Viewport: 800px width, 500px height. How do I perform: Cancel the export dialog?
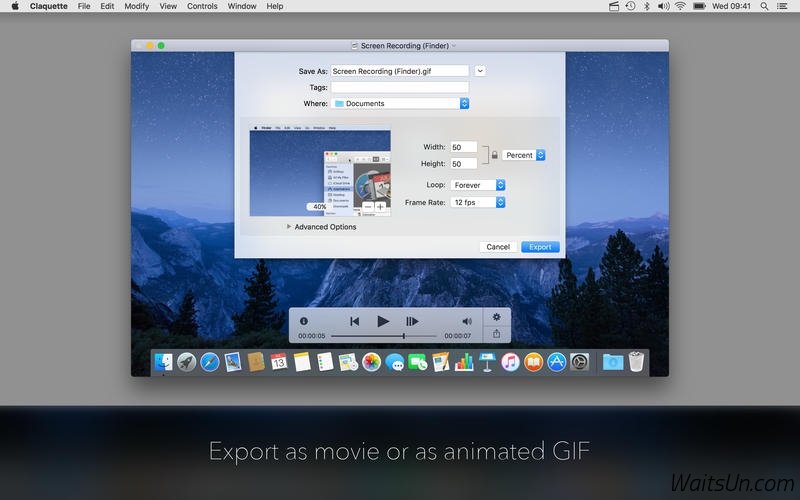[498, 247]
